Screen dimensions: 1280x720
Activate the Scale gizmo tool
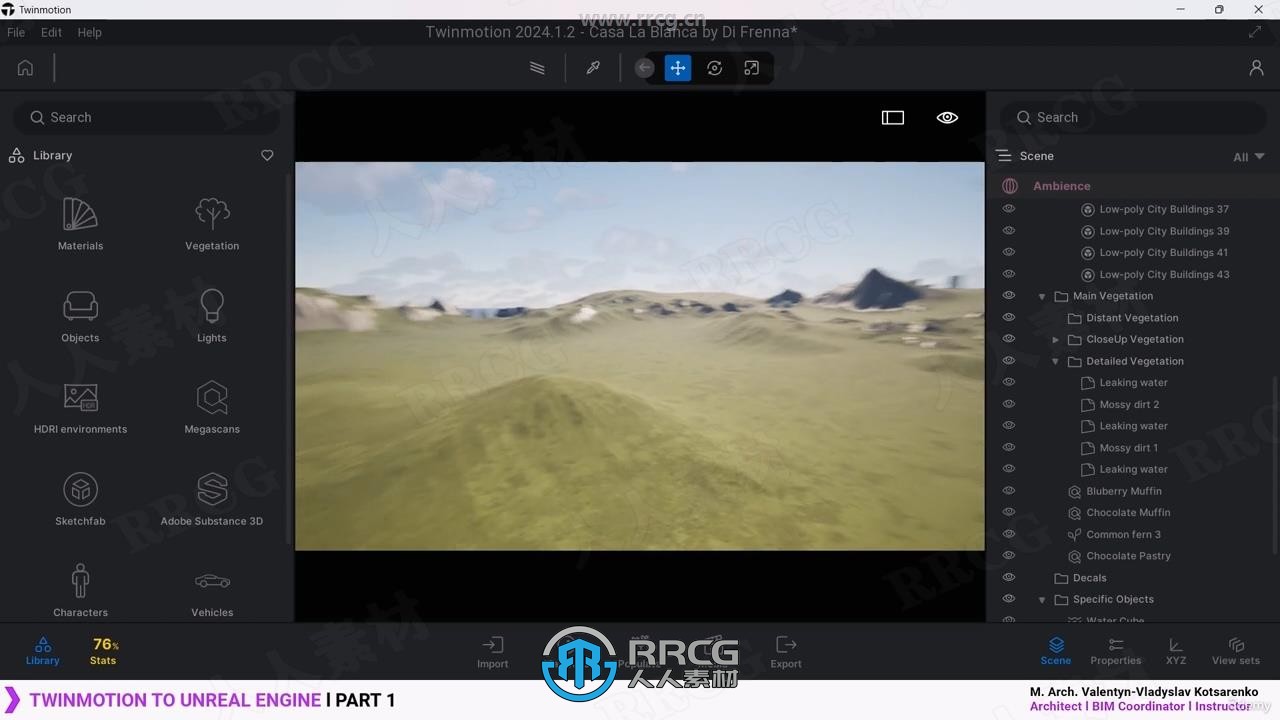(751, 68)
